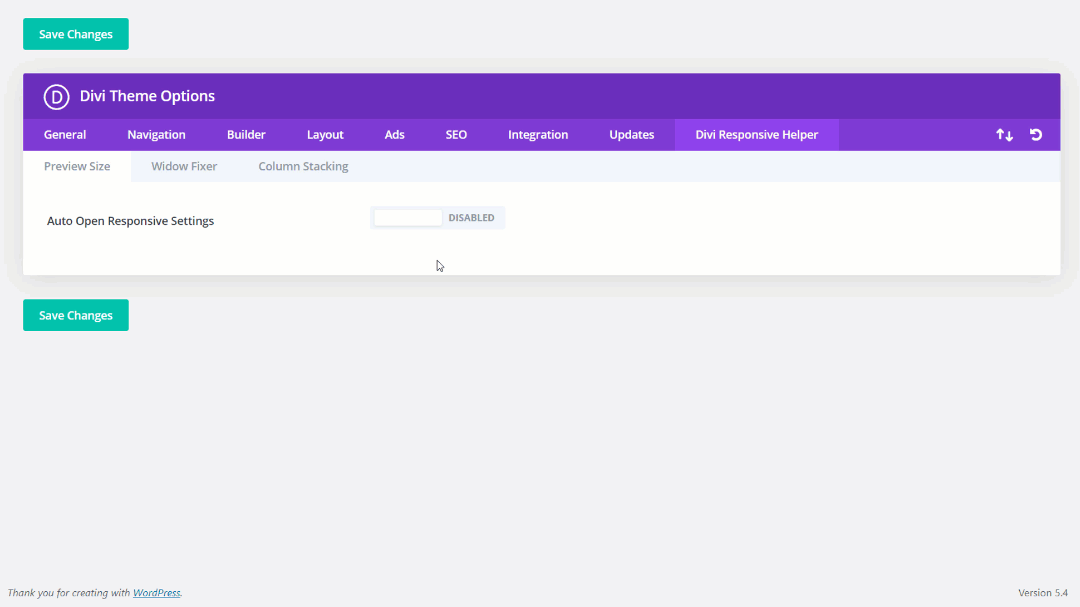Open the Navigation tab
The height and width of the screenshot is (607, 1080).
pos(156,134)
